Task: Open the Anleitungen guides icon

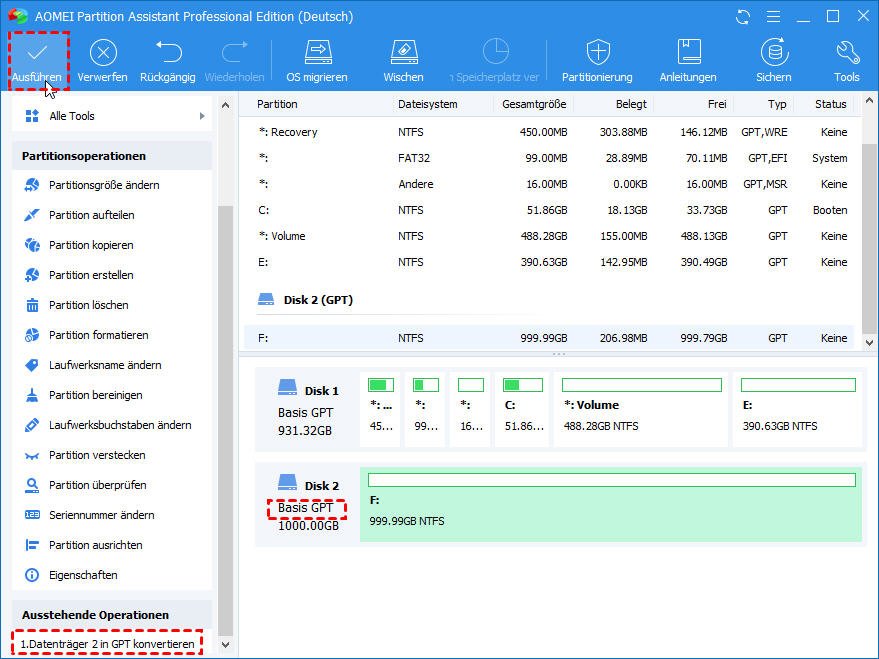Action: 688,53
